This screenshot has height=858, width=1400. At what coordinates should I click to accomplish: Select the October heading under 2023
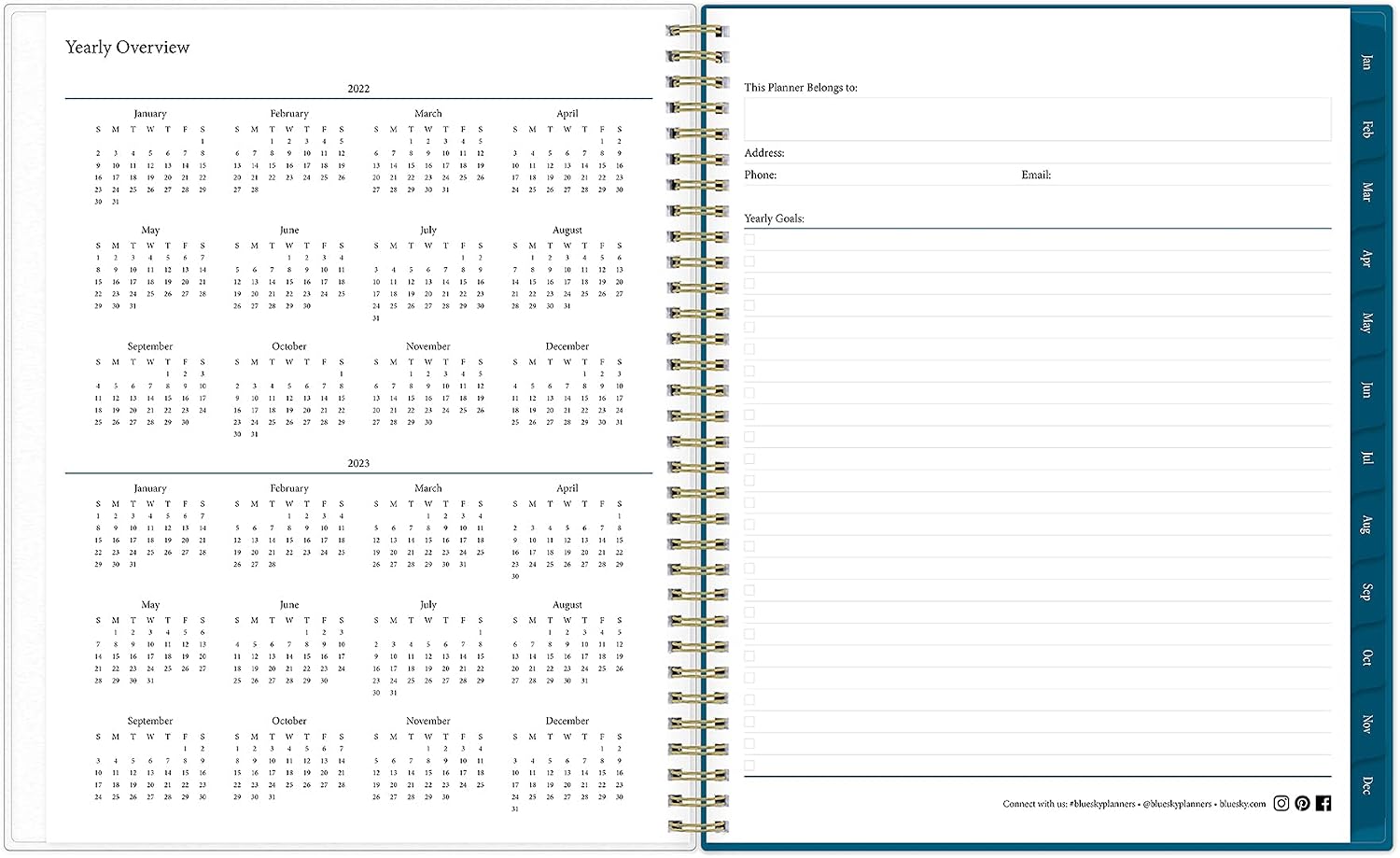(x=289, y=721)
